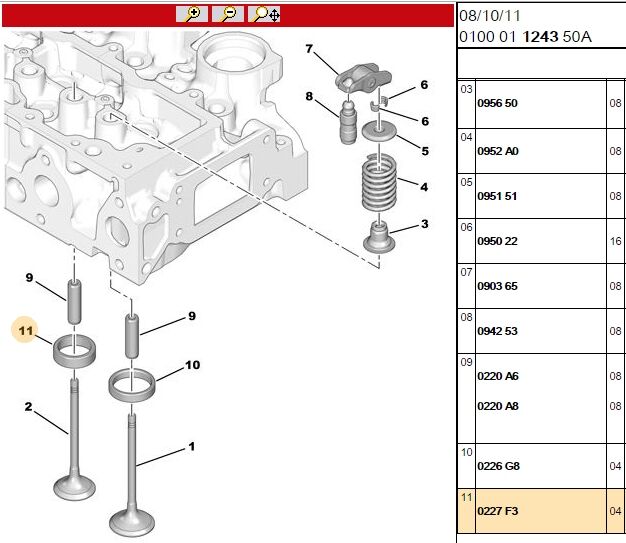Click callout number 3 next to the valve seal

point(424,224)
